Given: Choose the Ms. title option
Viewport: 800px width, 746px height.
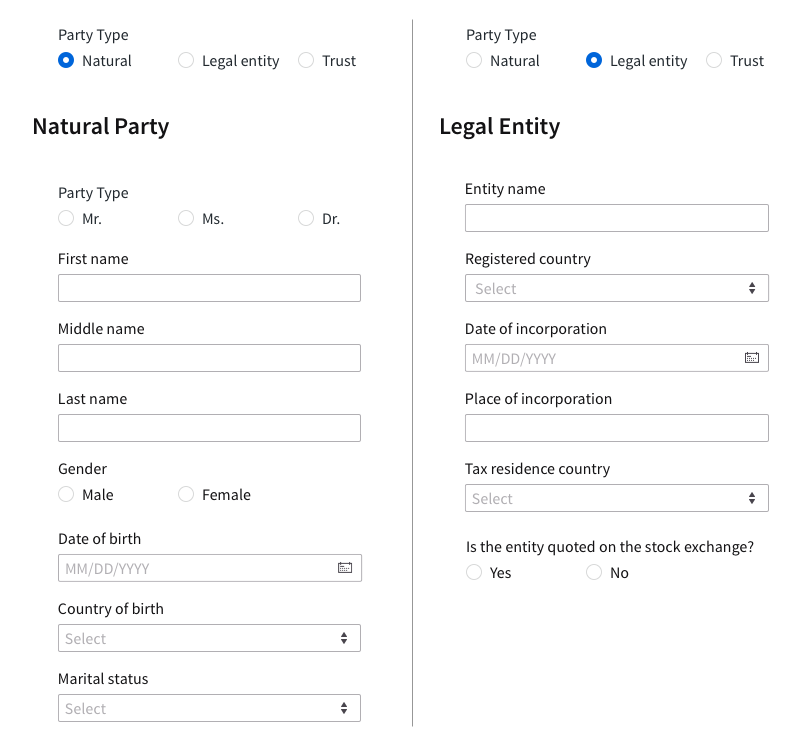Looking at the screenshot, I should coord(186,218).
